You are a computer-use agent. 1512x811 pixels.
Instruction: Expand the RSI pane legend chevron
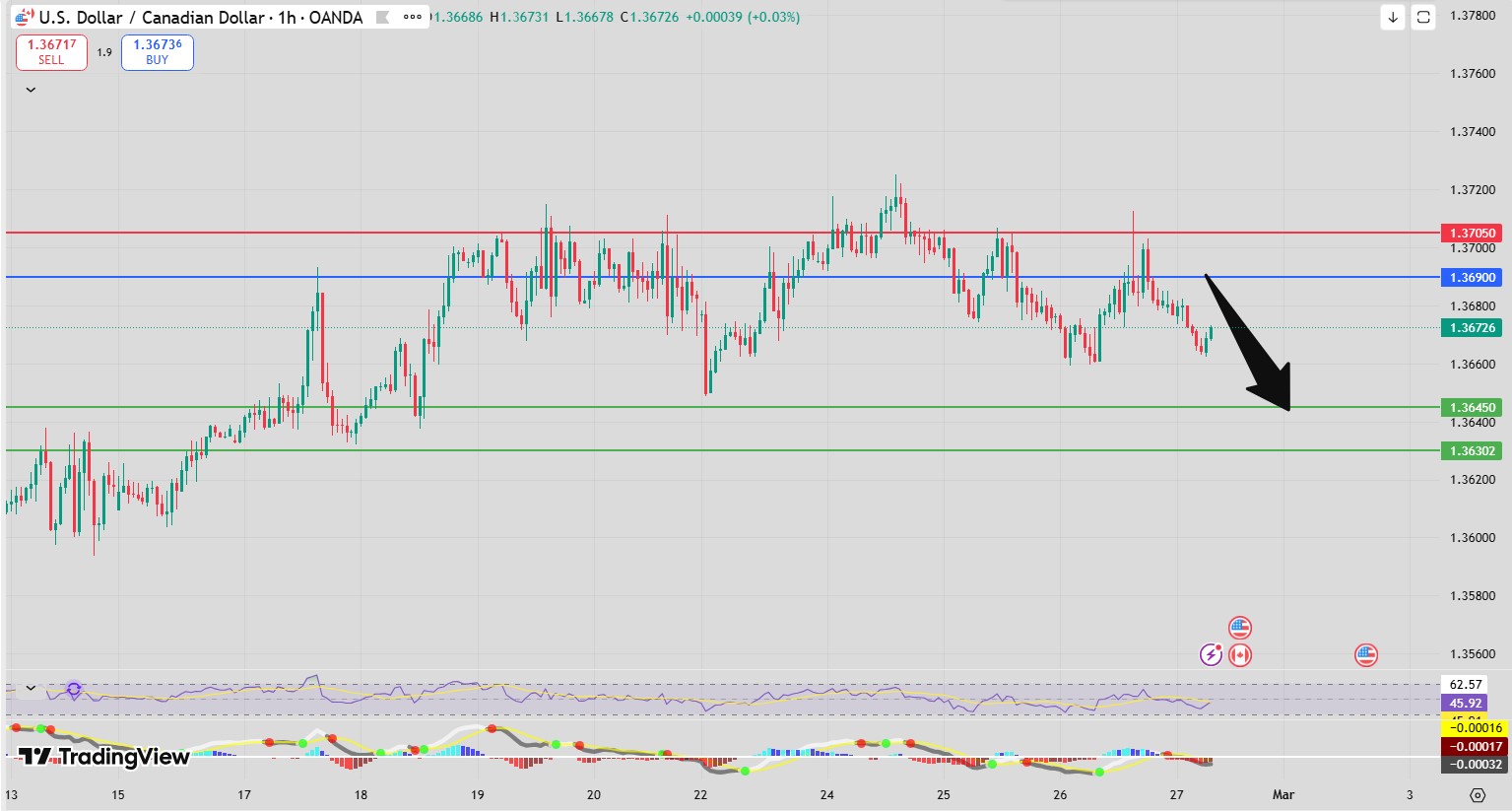coord(31,688)
